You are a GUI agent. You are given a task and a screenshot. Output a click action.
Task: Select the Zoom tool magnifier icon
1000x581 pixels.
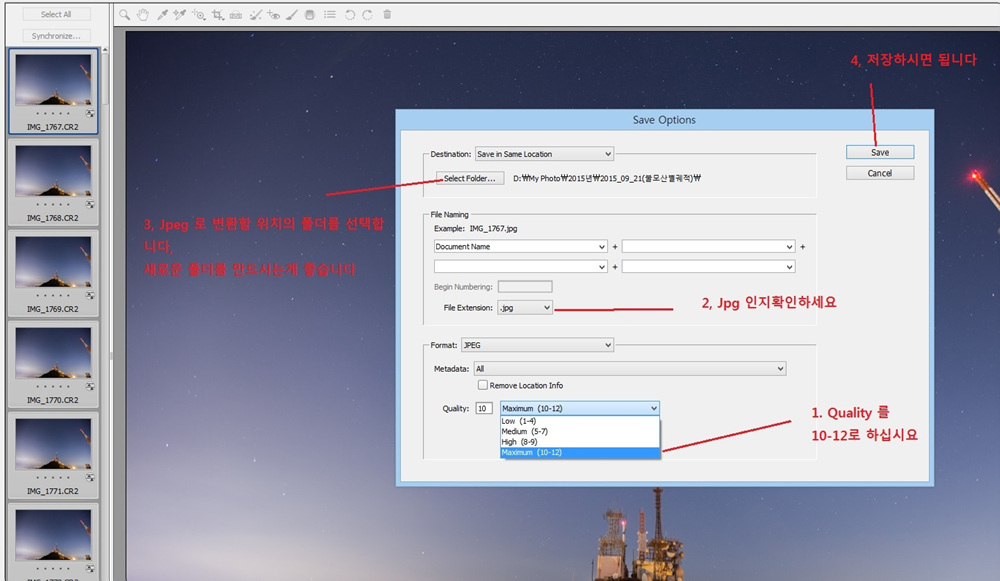coord(124,15)
